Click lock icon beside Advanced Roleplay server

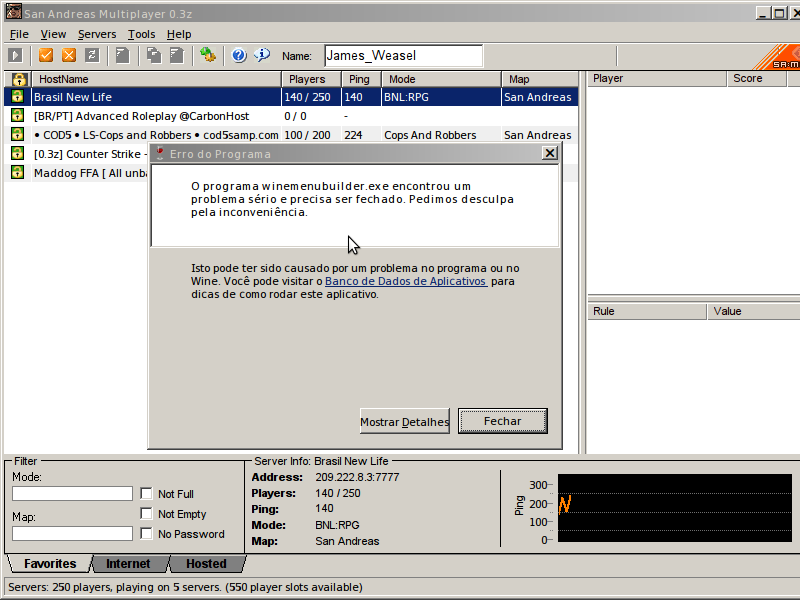point(17,116)
